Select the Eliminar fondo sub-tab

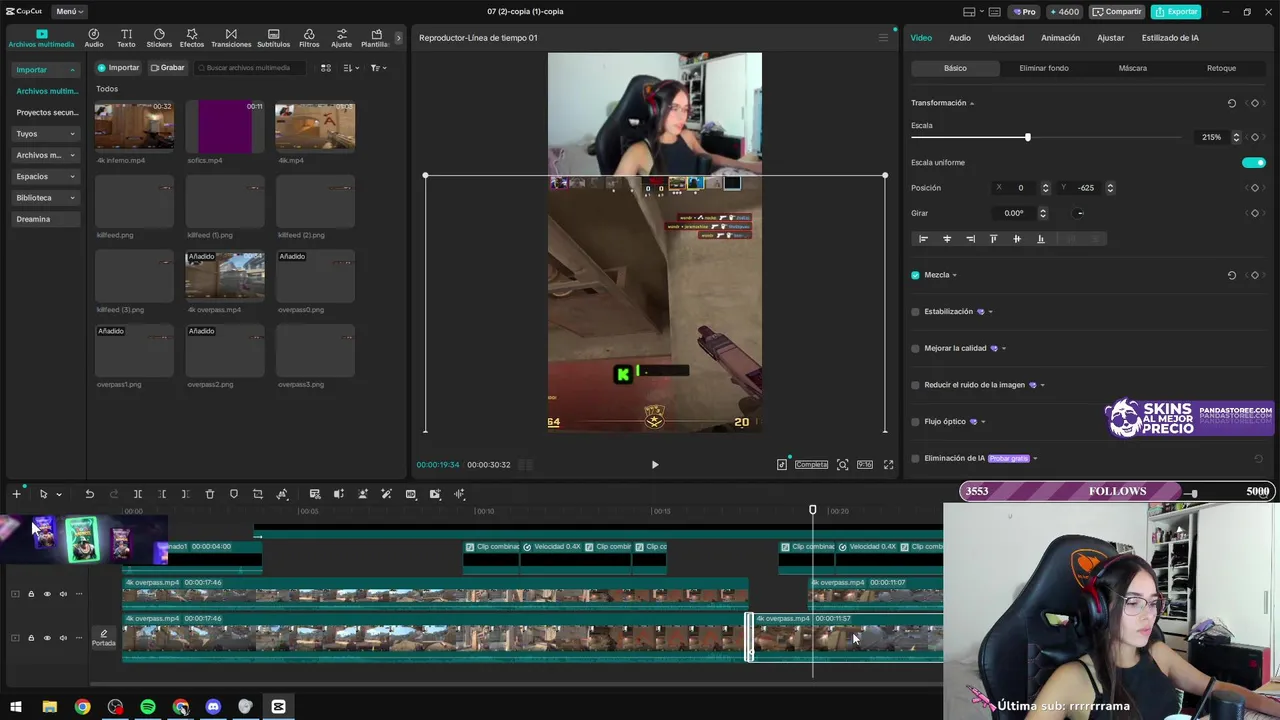(x=1044, y=68)
